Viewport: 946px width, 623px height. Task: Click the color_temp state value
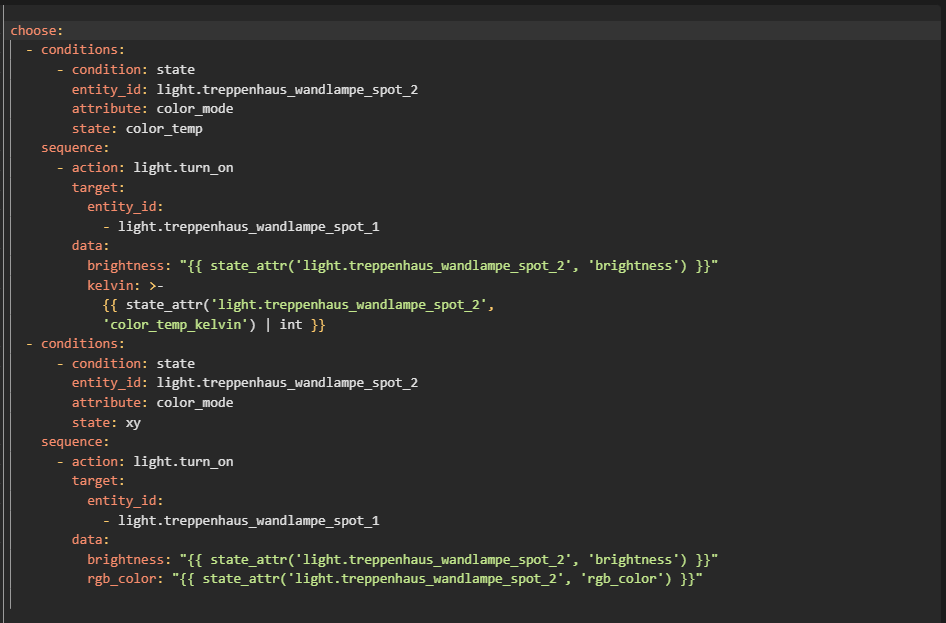pos(164,129)
